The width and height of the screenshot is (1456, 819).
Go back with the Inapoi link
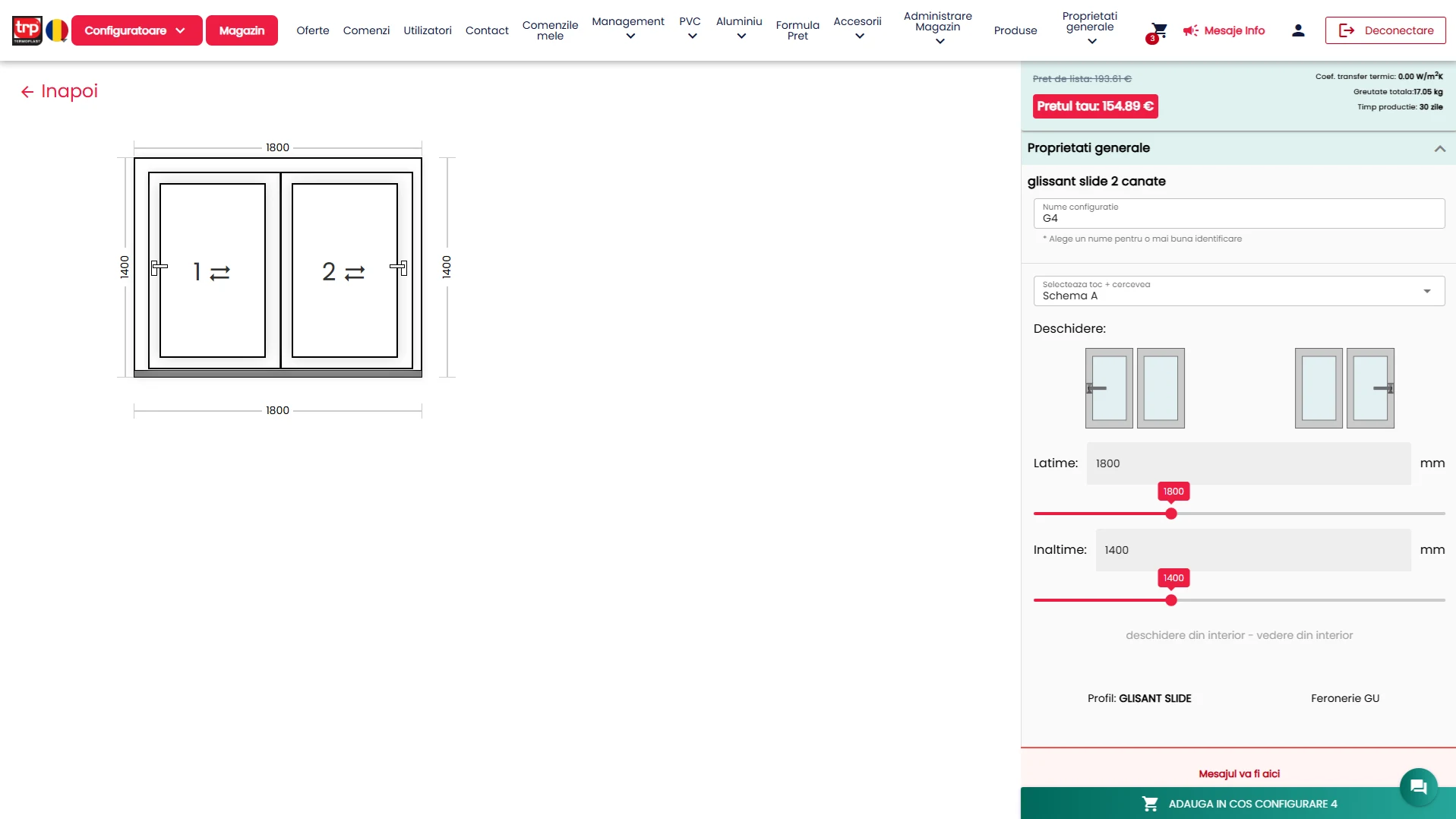click(59, 91)
